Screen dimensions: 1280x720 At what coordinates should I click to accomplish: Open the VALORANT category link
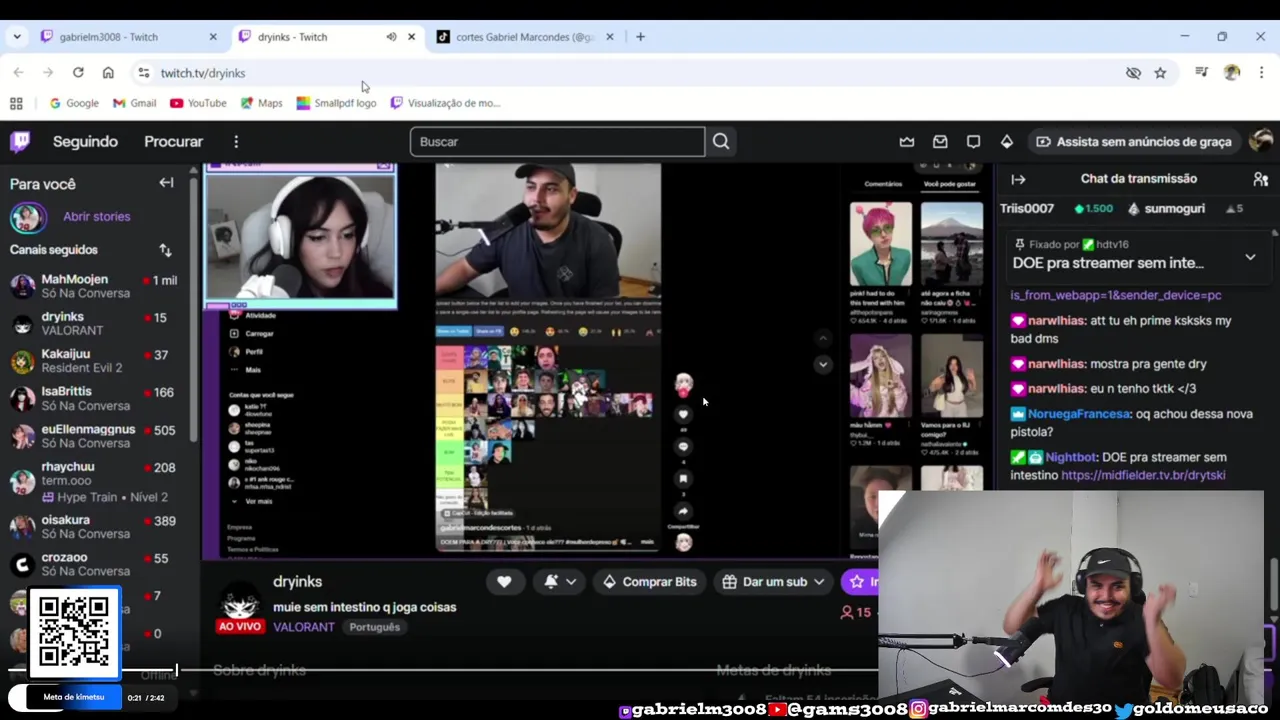coord(304,627)
